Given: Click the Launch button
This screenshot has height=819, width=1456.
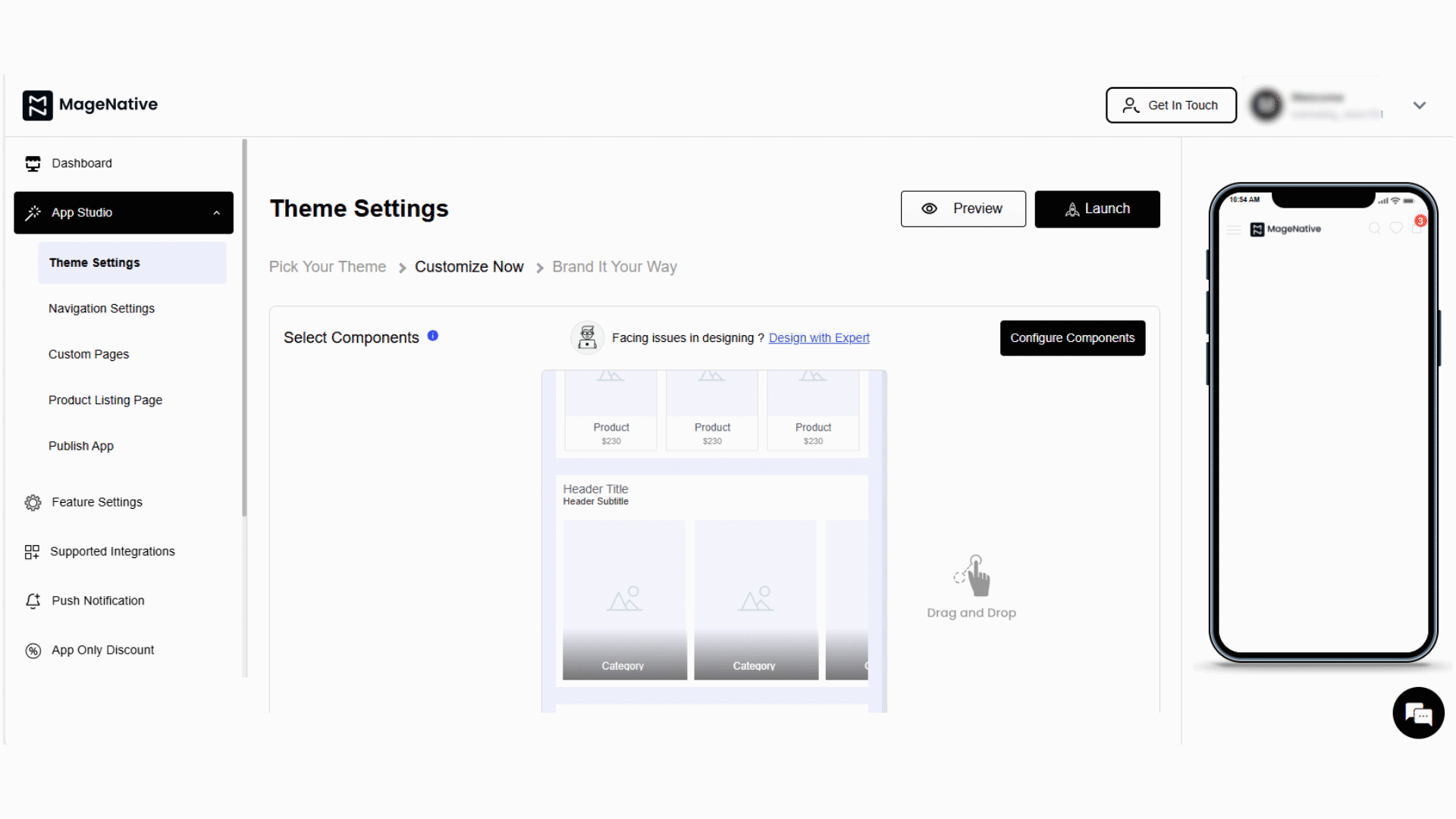Looking at the screenshot, I should click(x=1097, y=209).
